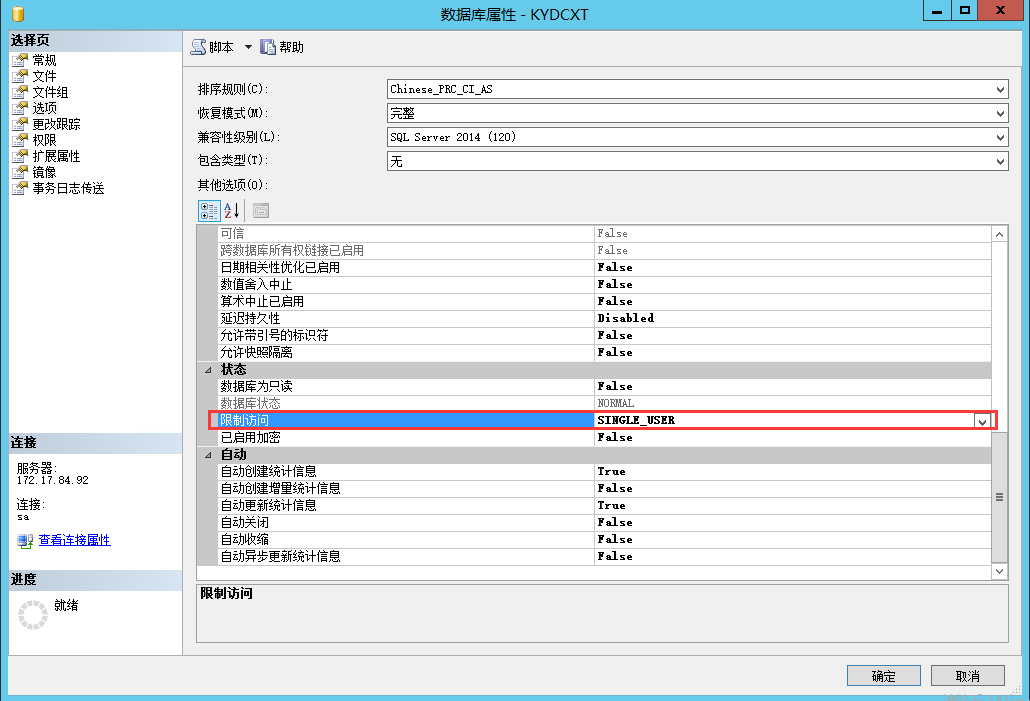Select the 已启用加密 property row
Screen dimensions: 1030x701
pyautogui.click(x=604, y=438)
